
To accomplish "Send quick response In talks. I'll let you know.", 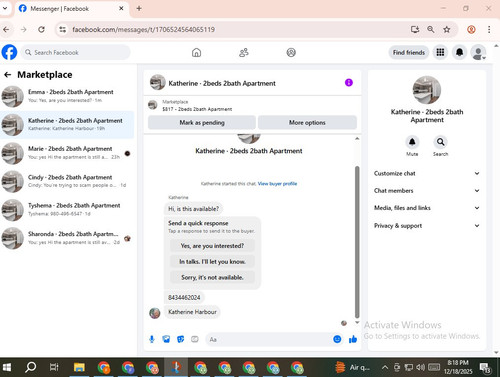I will [x=212, y=261].
